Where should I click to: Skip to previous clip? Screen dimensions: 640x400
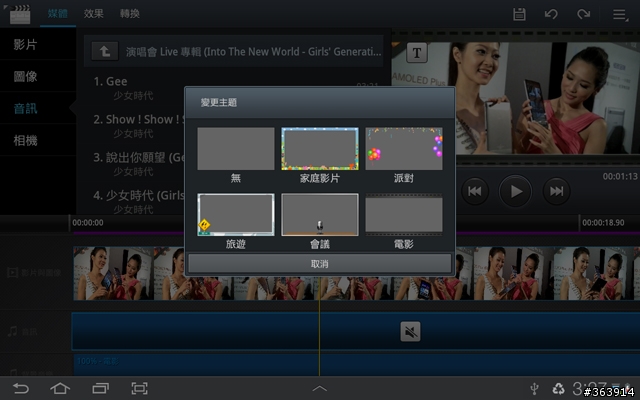475,191
